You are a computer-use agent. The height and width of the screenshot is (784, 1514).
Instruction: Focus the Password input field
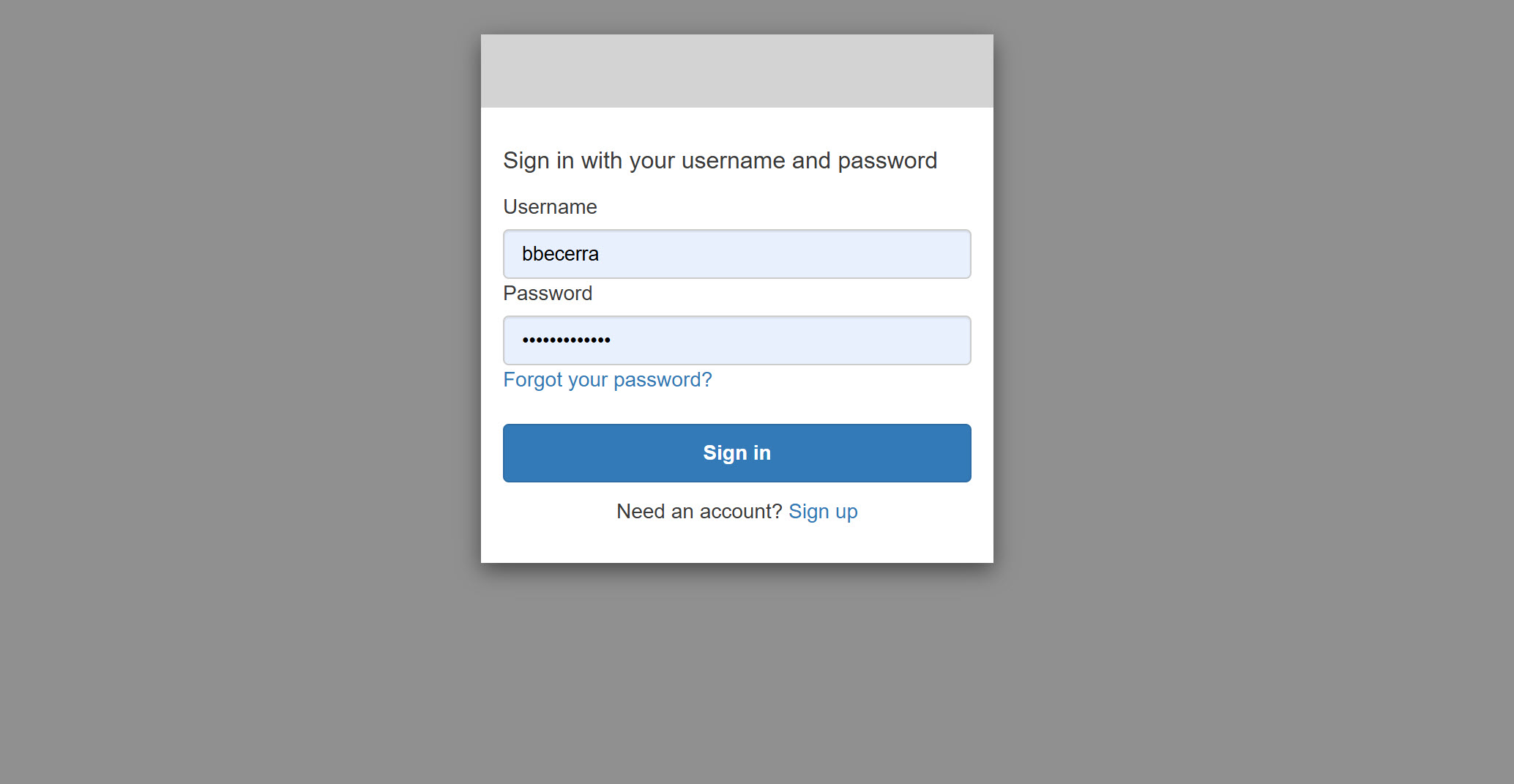click(737, 340)
